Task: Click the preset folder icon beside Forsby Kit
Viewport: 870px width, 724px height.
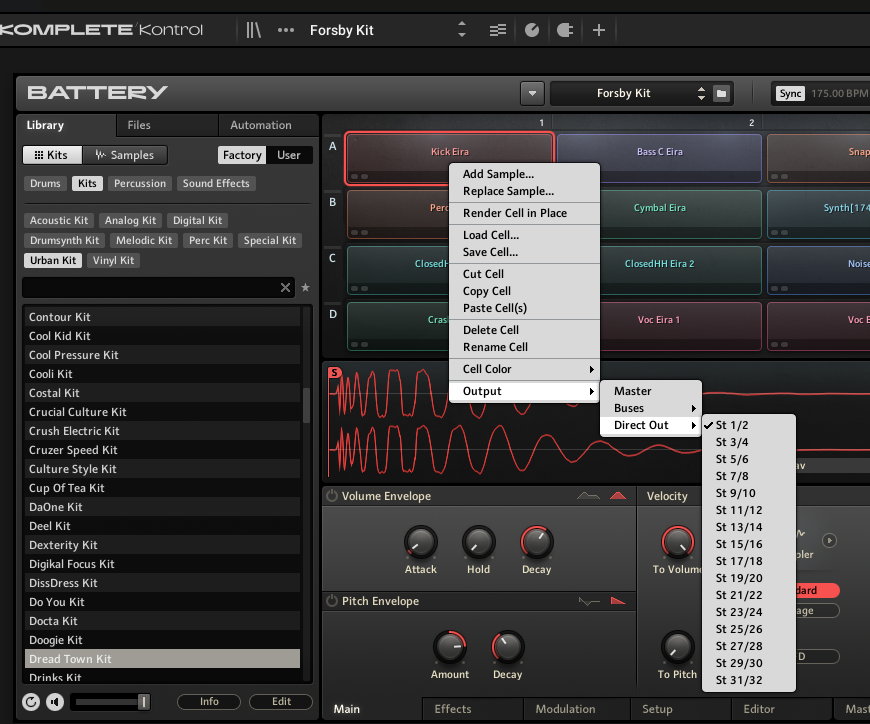Action: point(721,93)
